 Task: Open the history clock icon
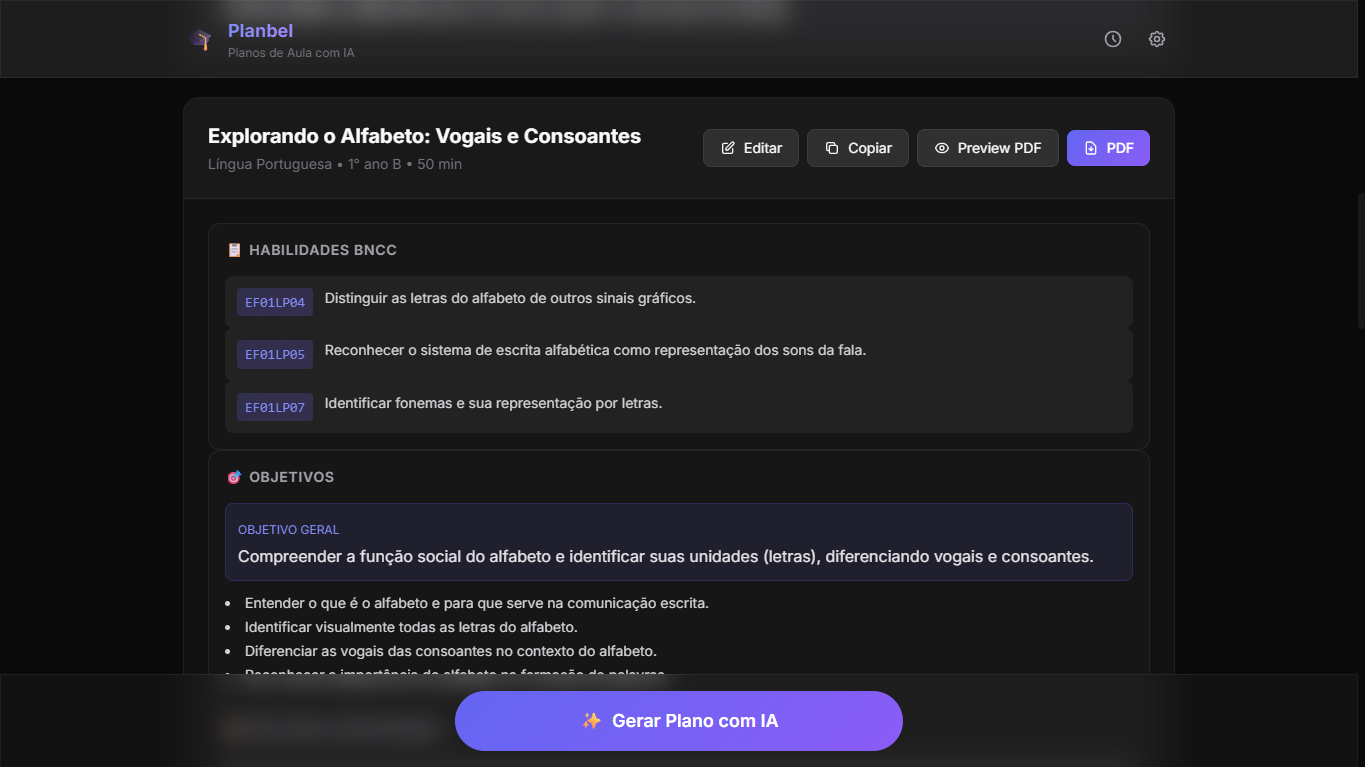[1112, 39]
